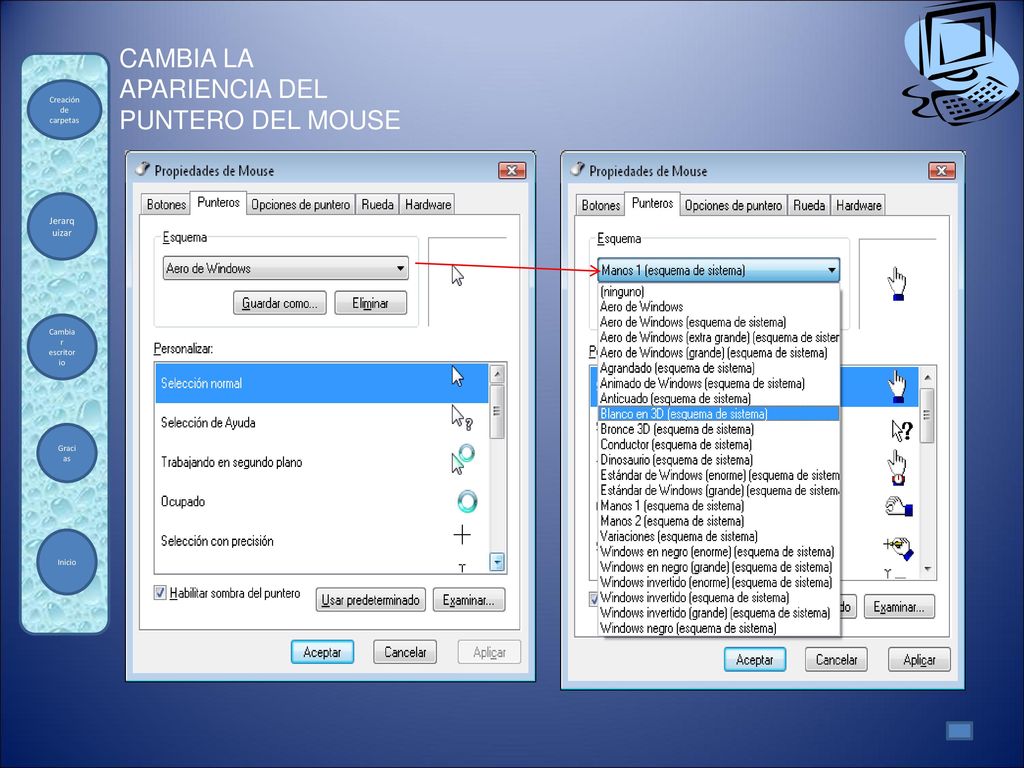Open Botones tab in left window

[166, 204]
